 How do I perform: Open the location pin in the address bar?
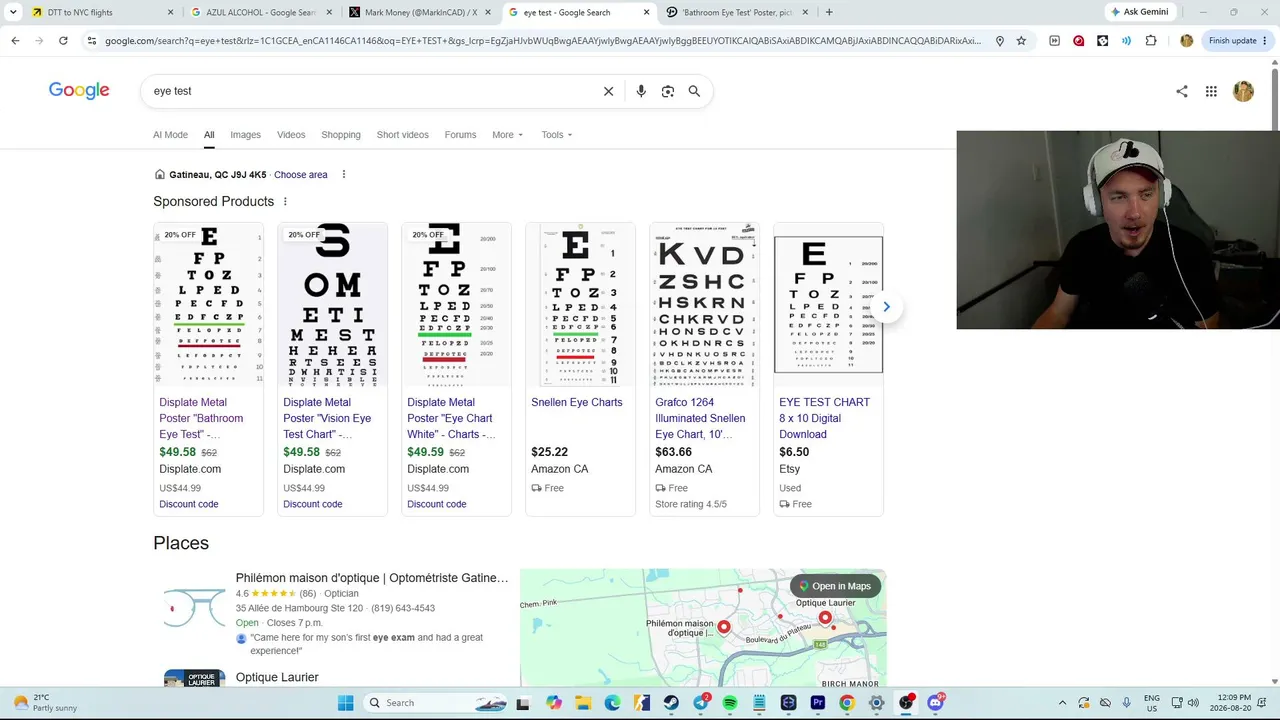pyautogui.click(x=1000, y=41)
